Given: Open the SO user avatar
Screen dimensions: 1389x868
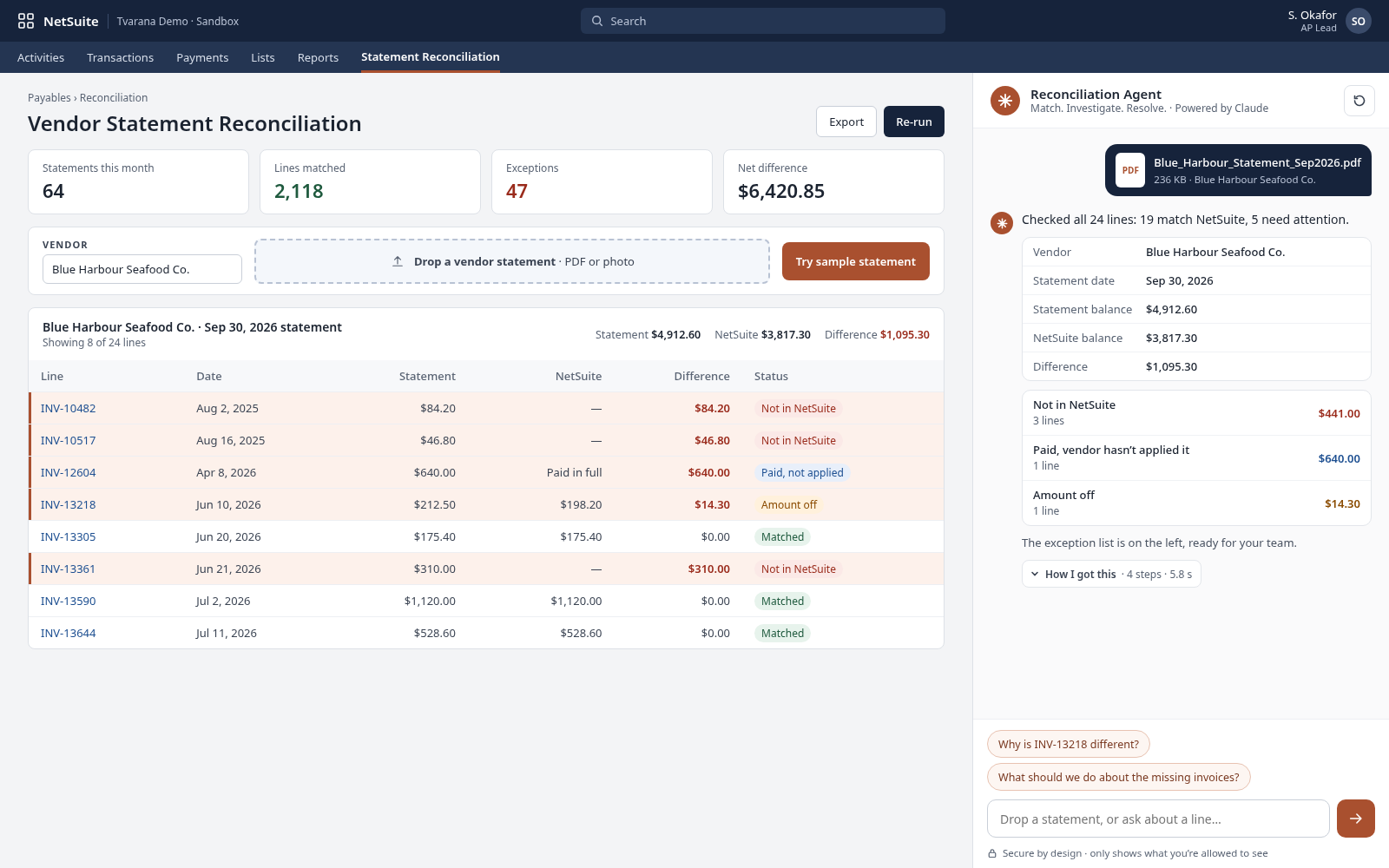Looking at the screenshot, I should (x=1359, y=21).
